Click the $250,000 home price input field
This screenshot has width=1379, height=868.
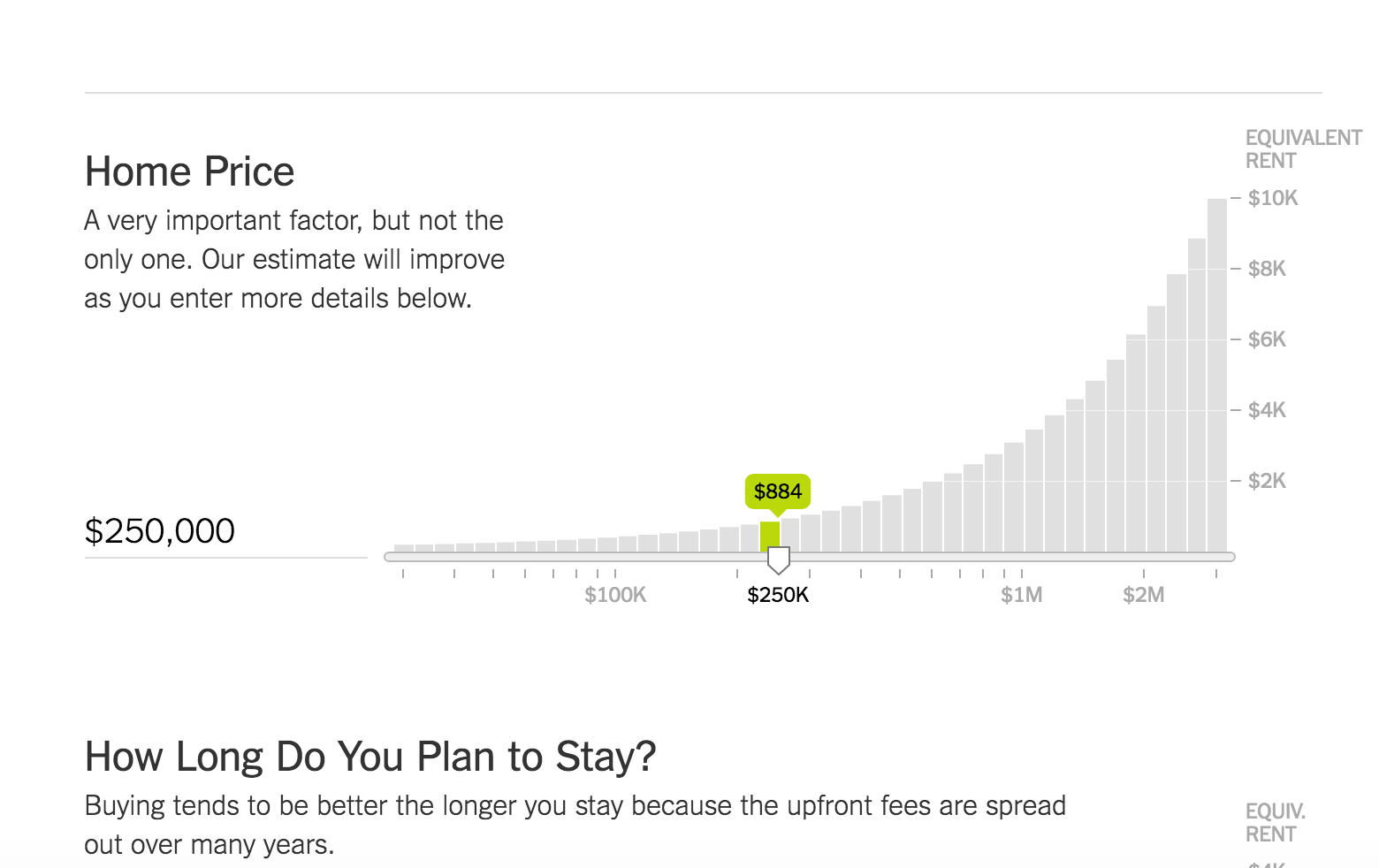[x=225, y=532]
